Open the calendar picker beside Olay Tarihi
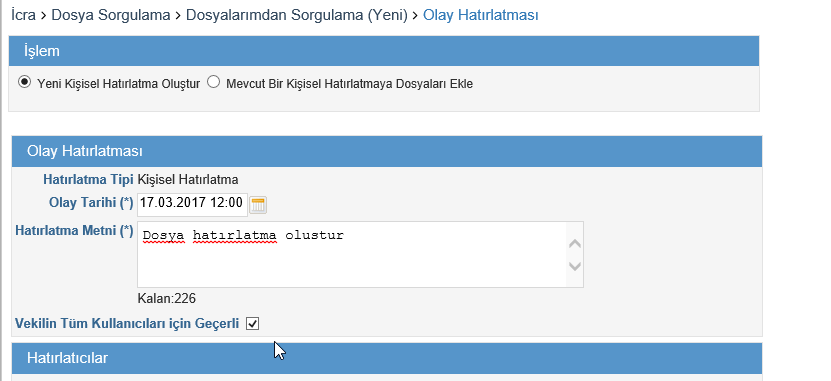The height and width of the screenshot is (381, 831). click(258, 205)
